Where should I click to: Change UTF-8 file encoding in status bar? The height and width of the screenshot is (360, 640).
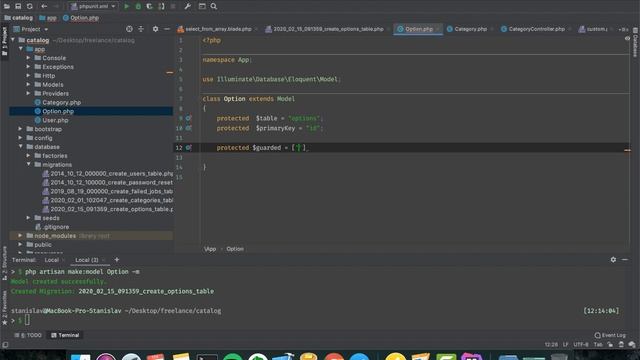point(581,344)
